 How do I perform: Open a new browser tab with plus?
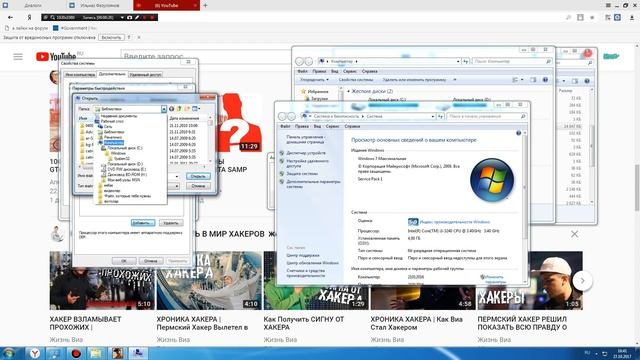pos(205,5)
